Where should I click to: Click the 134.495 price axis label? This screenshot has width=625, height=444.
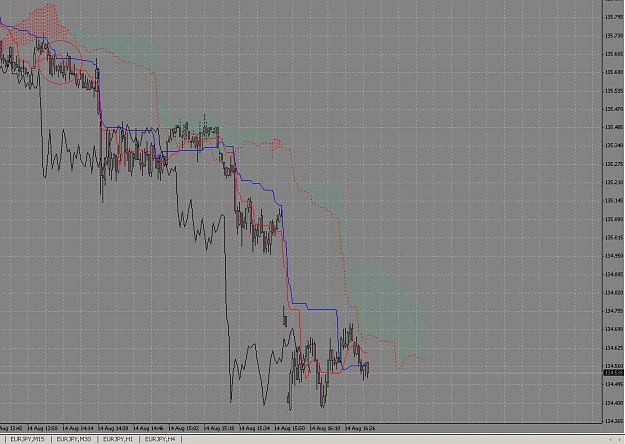[614, 384]
